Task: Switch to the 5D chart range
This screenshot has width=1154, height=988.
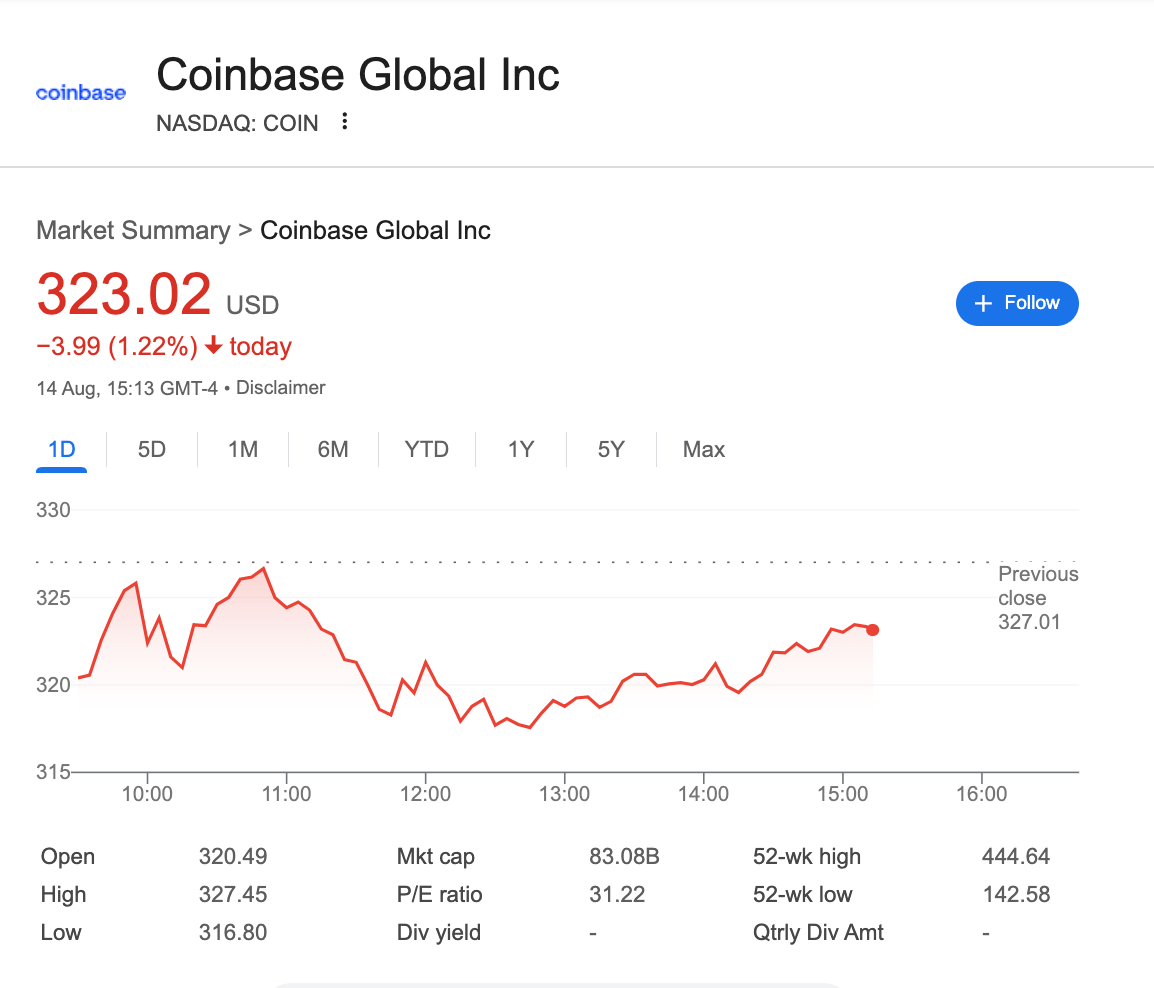Action: coord(152,450)
